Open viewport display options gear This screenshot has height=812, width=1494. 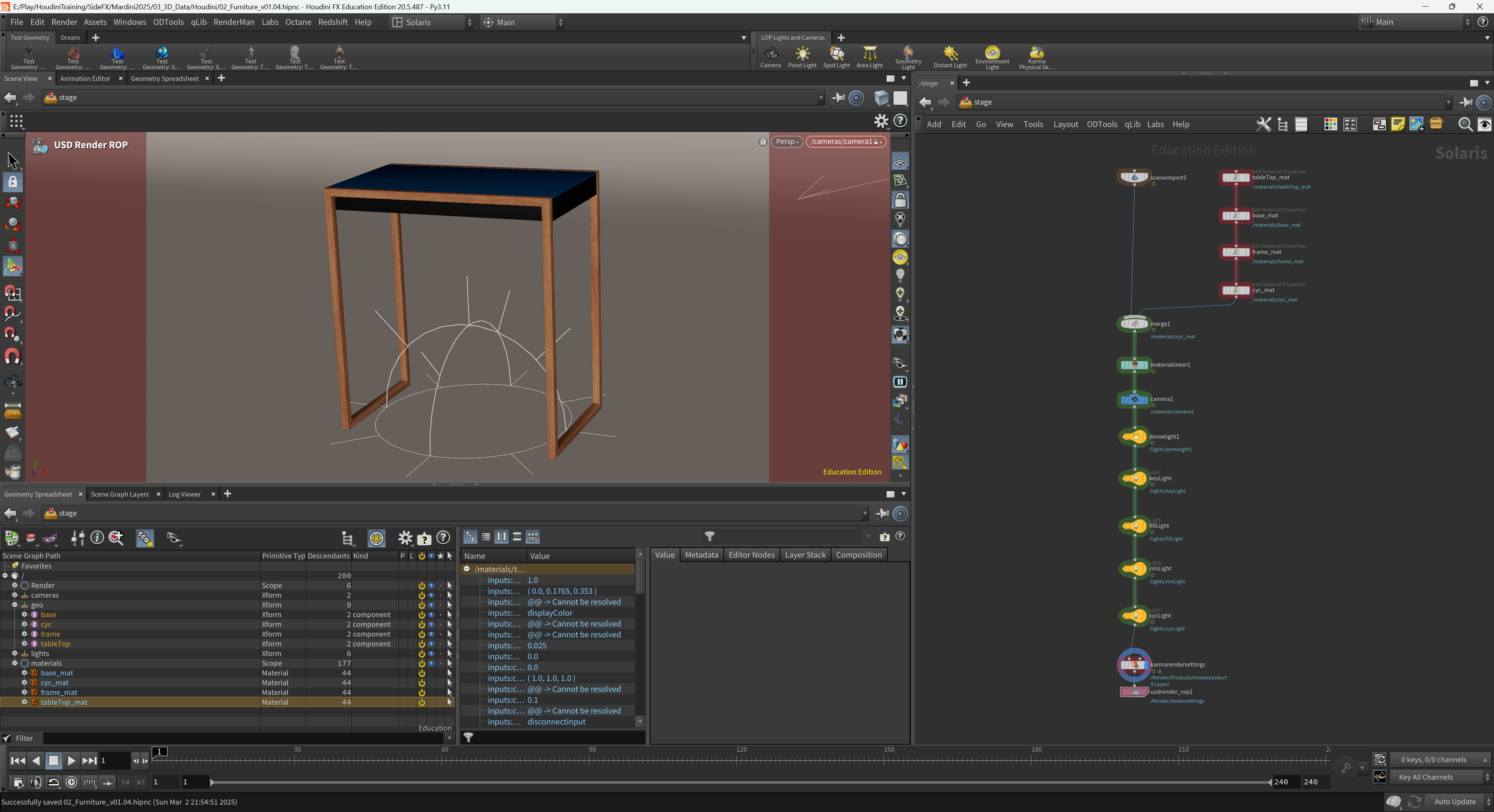[x=881, y=121]
